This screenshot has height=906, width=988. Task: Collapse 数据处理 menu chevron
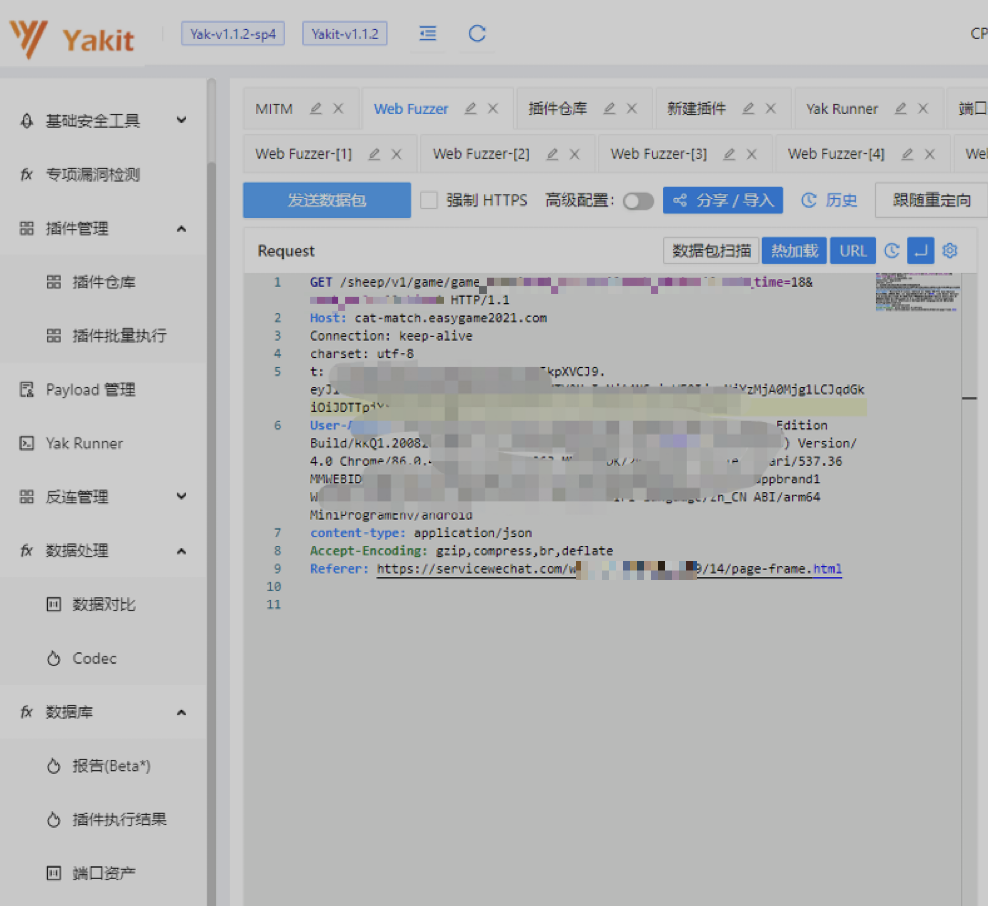(181, 551)
